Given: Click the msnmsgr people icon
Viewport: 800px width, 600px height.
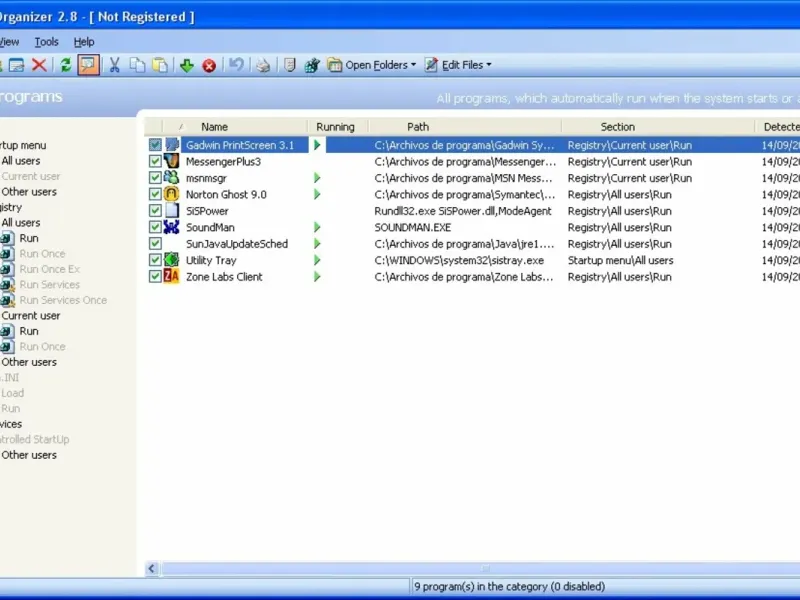Looking at the screenshot, I should (171, 178).
